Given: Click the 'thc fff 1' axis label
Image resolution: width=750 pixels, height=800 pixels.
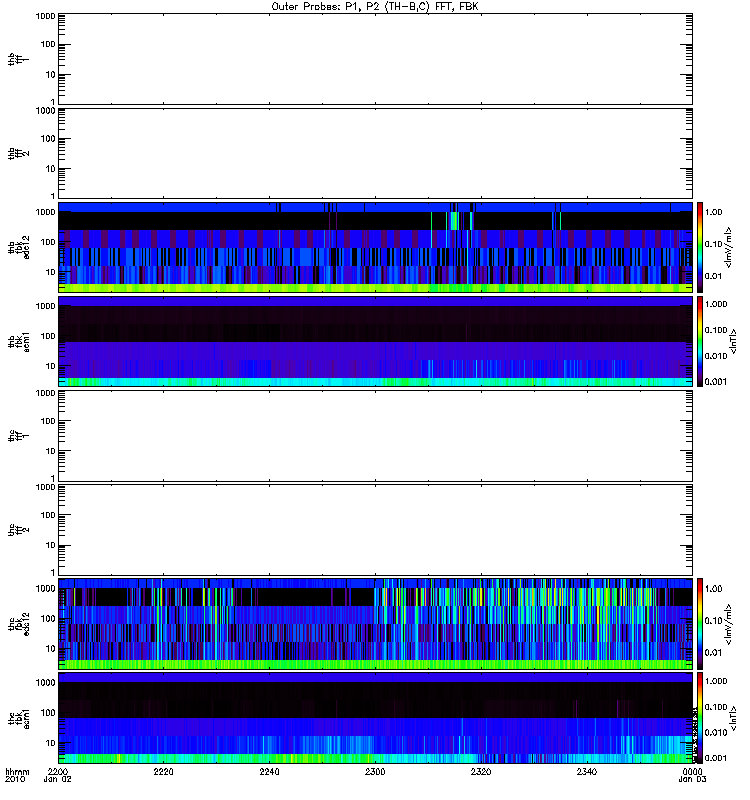Looking at the screenshot, I should (x=19, y=436).
